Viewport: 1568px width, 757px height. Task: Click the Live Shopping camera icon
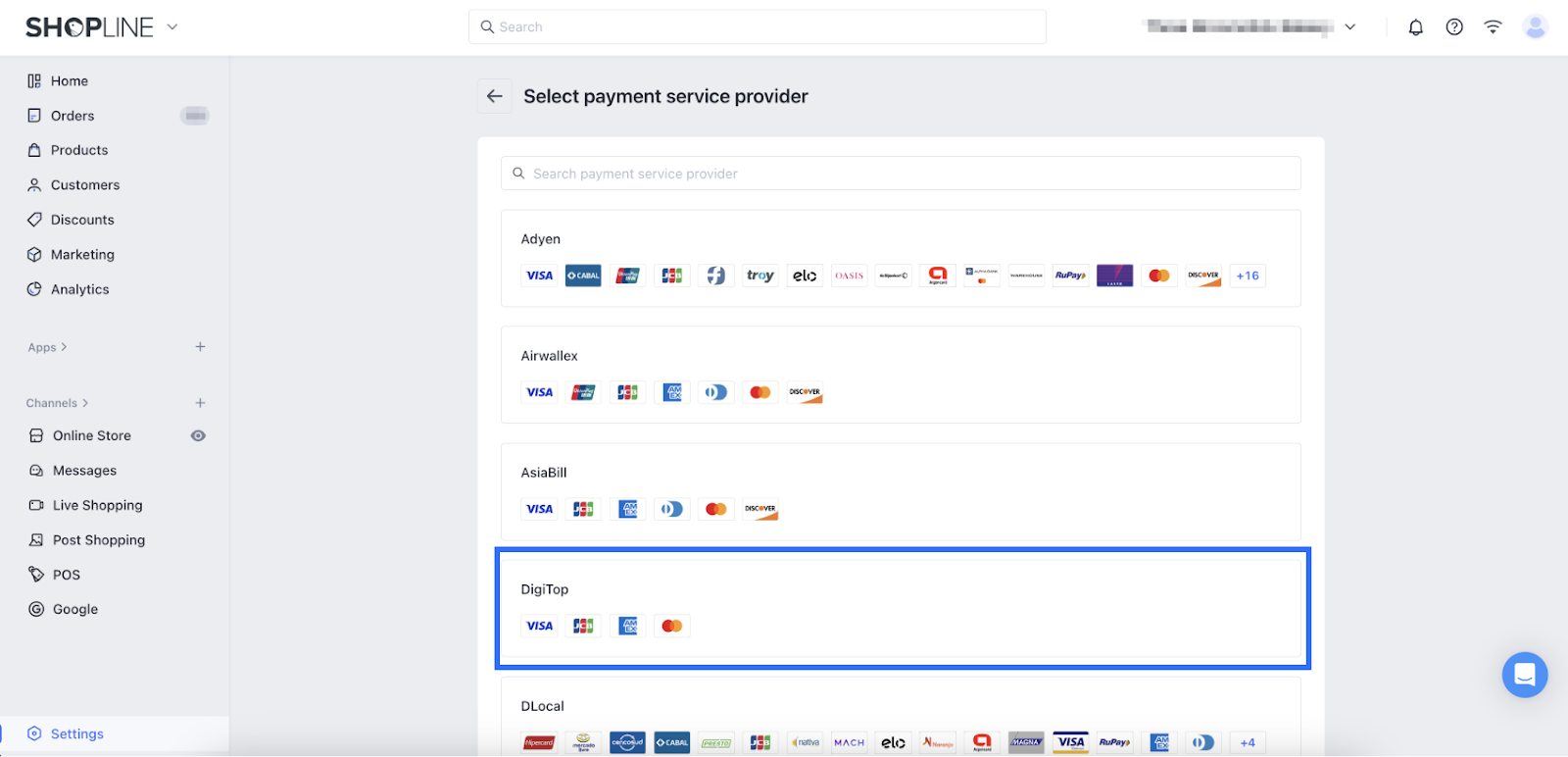click(x=36, y=505)
